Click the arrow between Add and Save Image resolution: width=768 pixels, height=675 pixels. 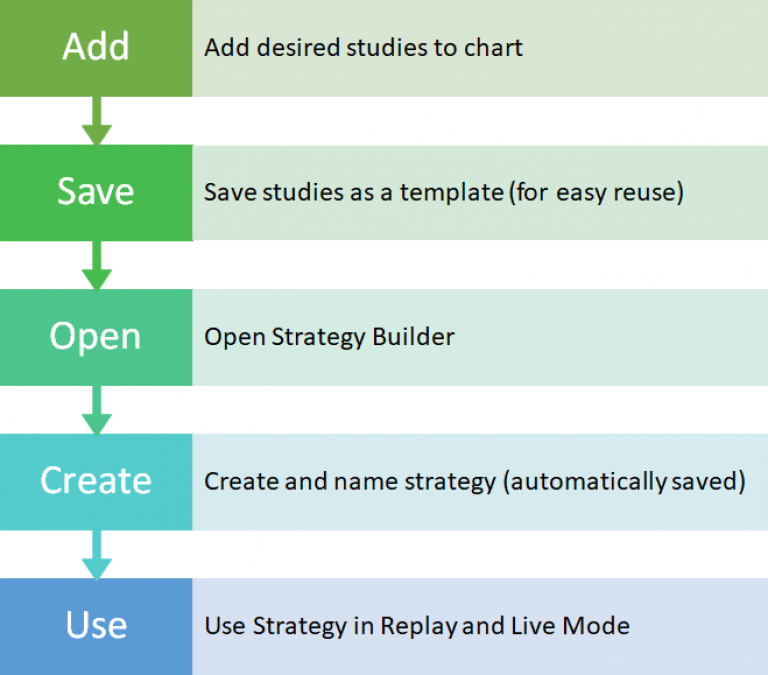(97, 121)
